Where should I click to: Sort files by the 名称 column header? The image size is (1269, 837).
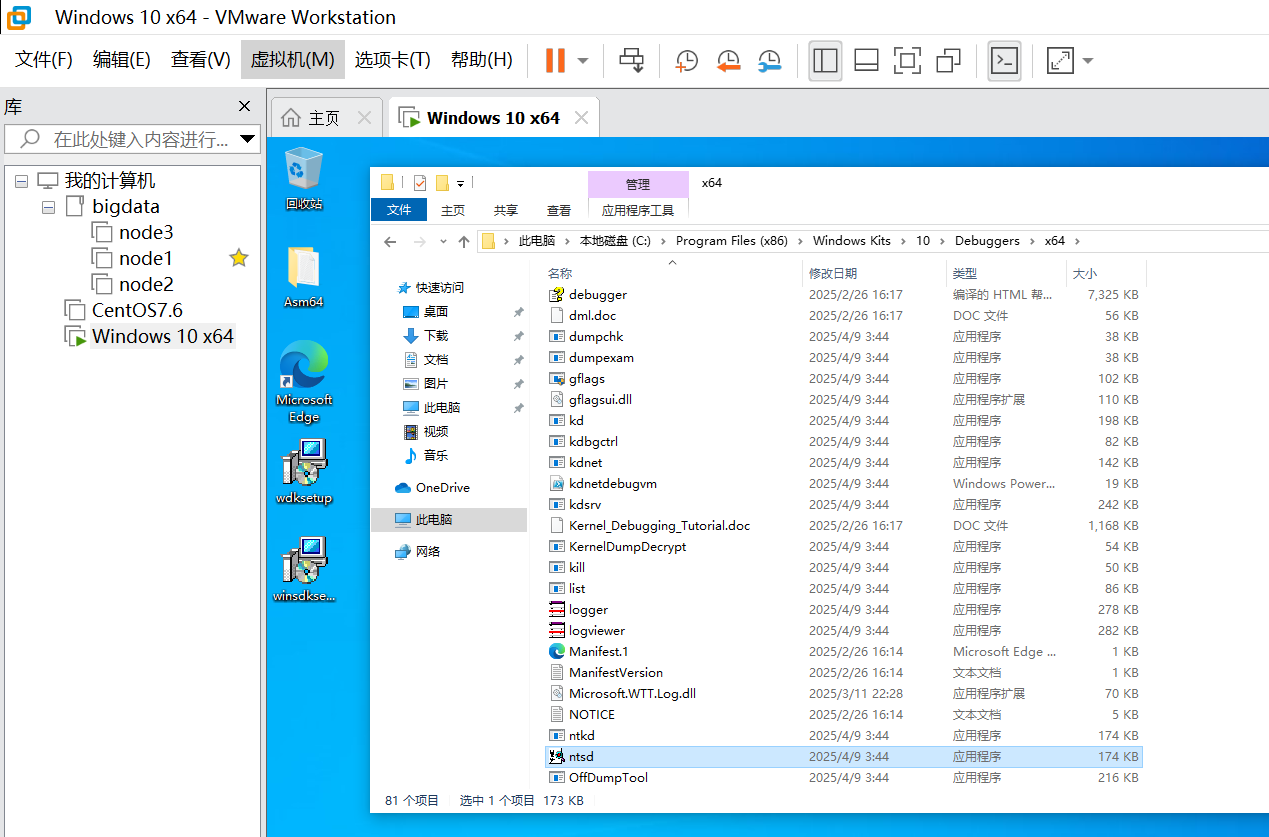[x=560, y=273]
